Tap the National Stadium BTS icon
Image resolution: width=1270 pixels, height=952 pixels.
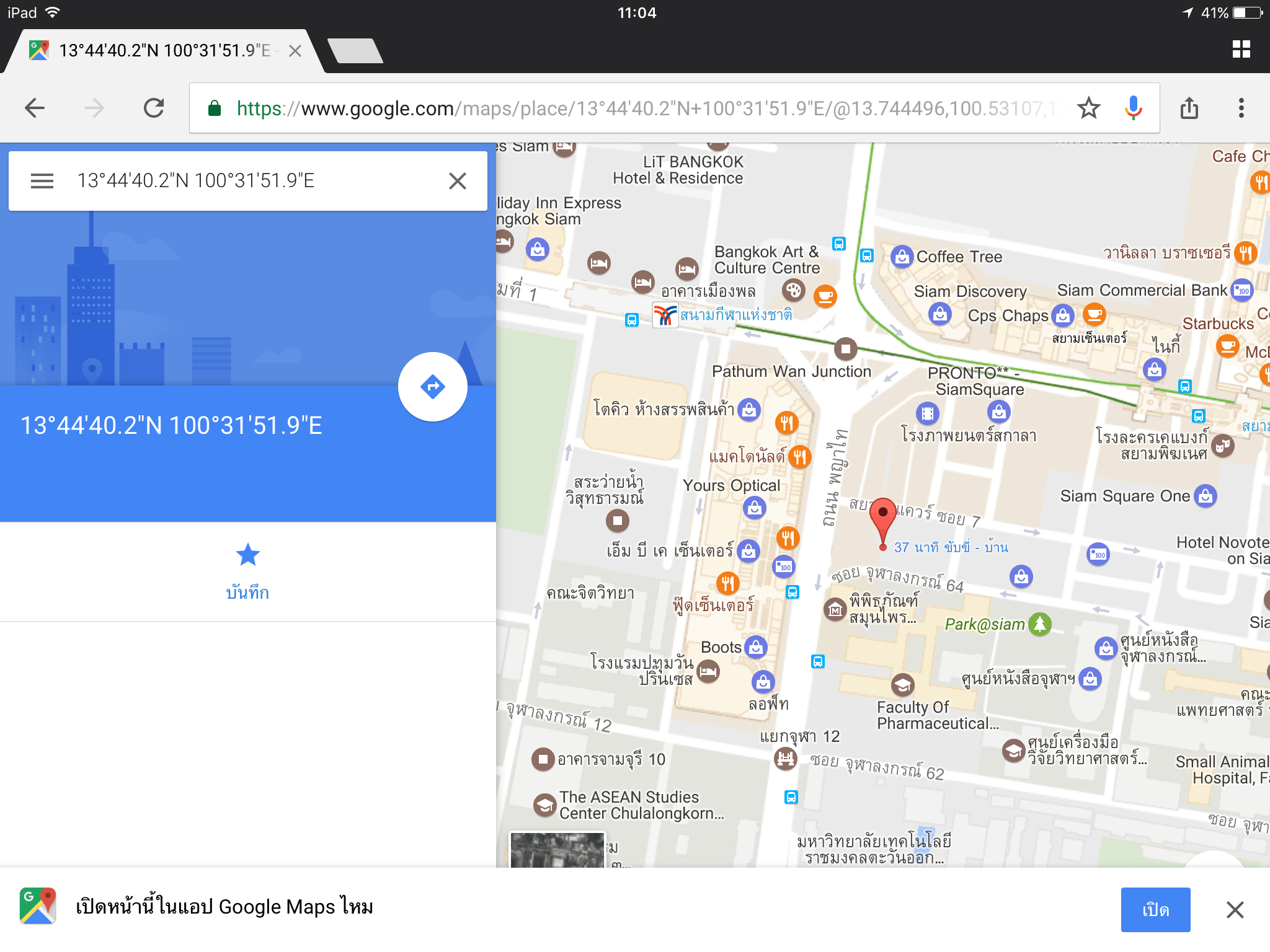(665, 315)
